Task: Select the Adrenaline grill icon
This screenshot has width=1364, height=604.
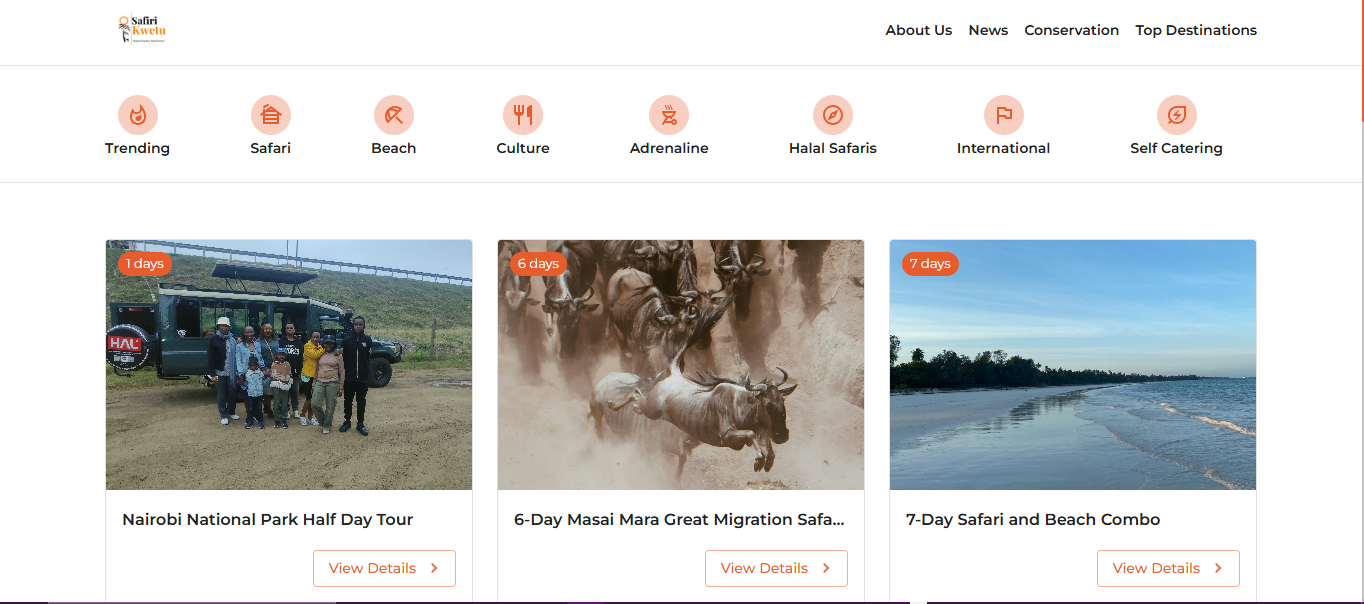Action: (669, 115)
